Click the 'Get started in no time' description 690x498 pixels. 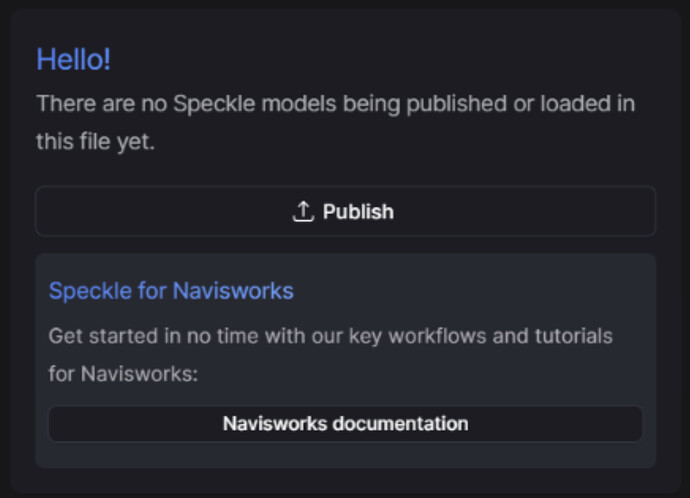[x=330, y=355]
